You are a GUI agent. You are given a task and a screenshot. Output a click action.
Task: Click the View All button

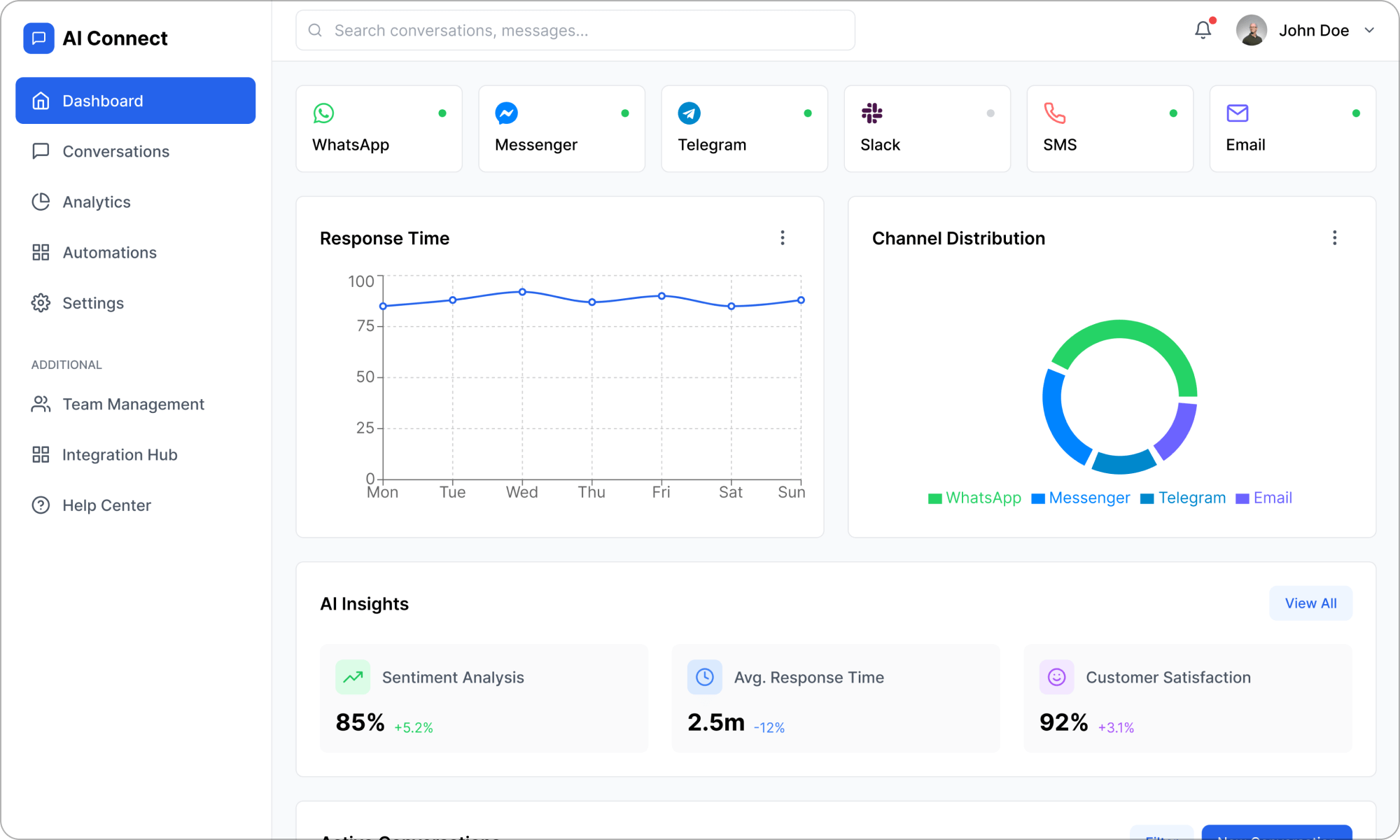tap(1310, 603)
